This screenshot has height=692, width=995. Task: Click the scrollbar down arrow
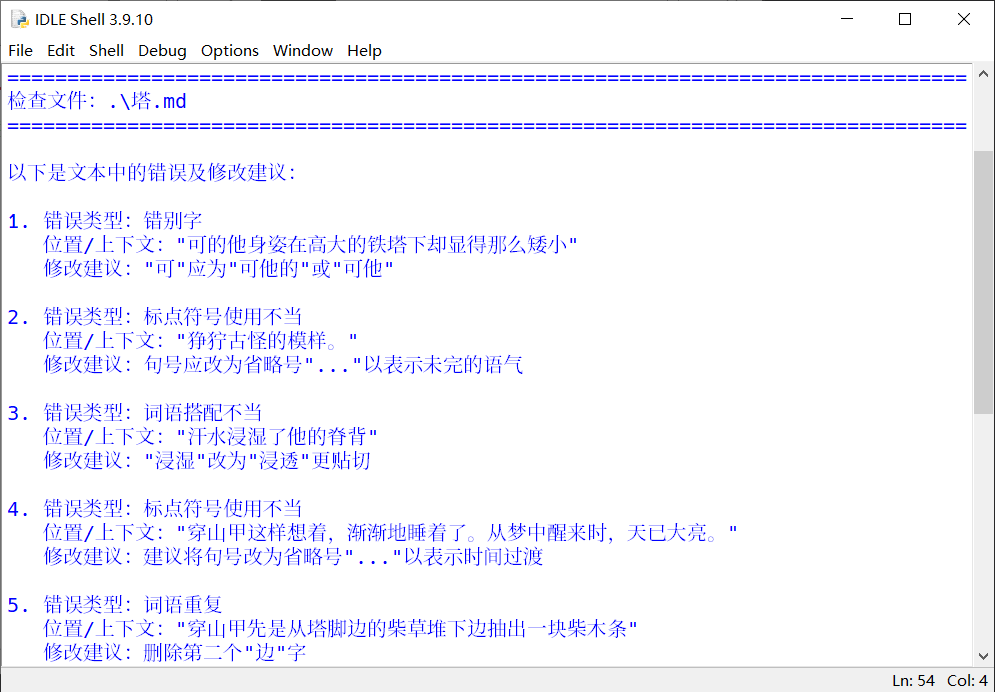[983, 656]
